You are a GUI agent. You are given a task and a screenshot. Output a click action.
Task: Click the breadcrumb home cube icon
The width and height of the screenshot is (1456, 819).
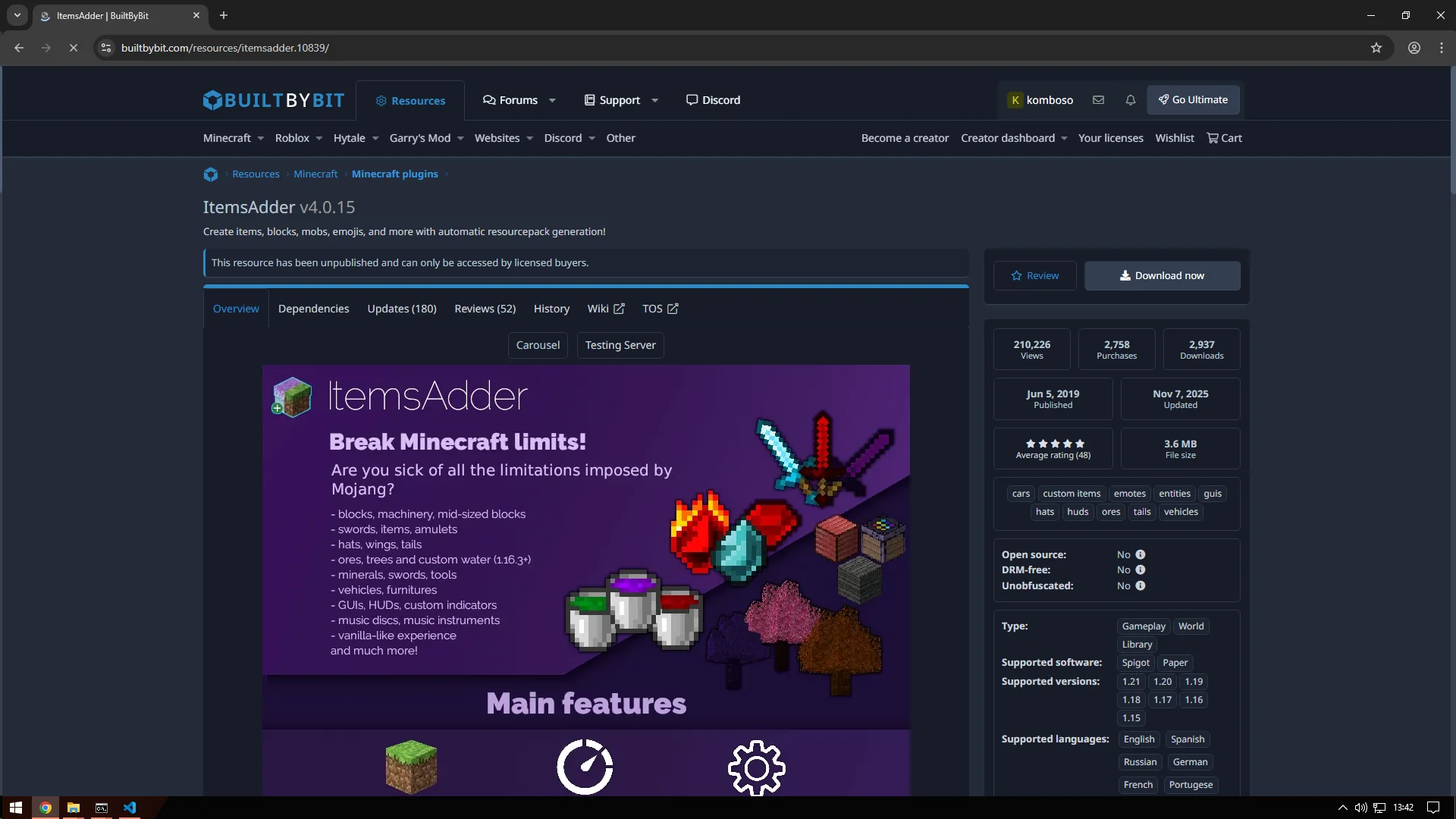211,174
